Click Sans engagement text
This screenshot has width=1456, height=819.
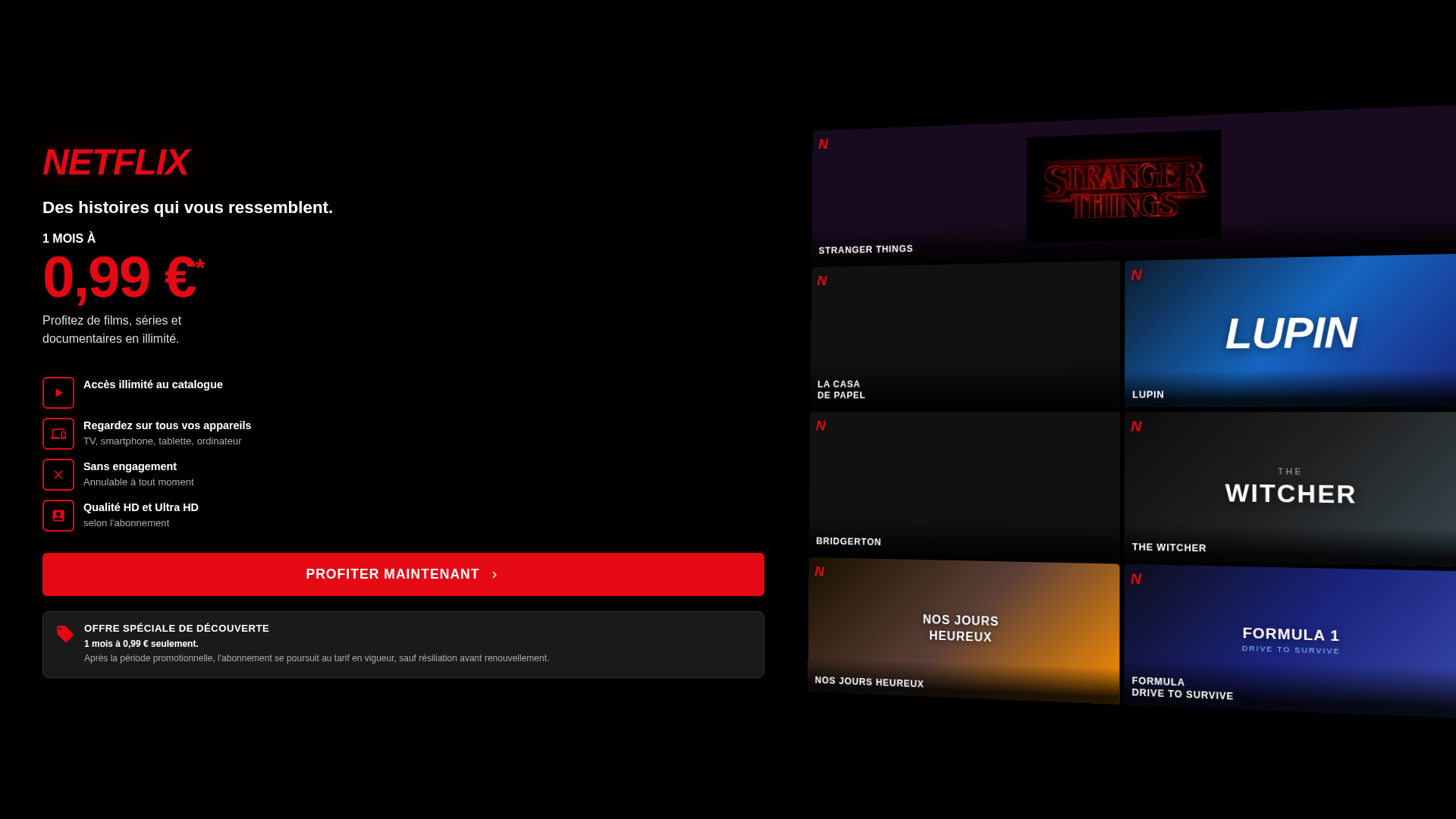pyautogui.click(x=130, y=466)
